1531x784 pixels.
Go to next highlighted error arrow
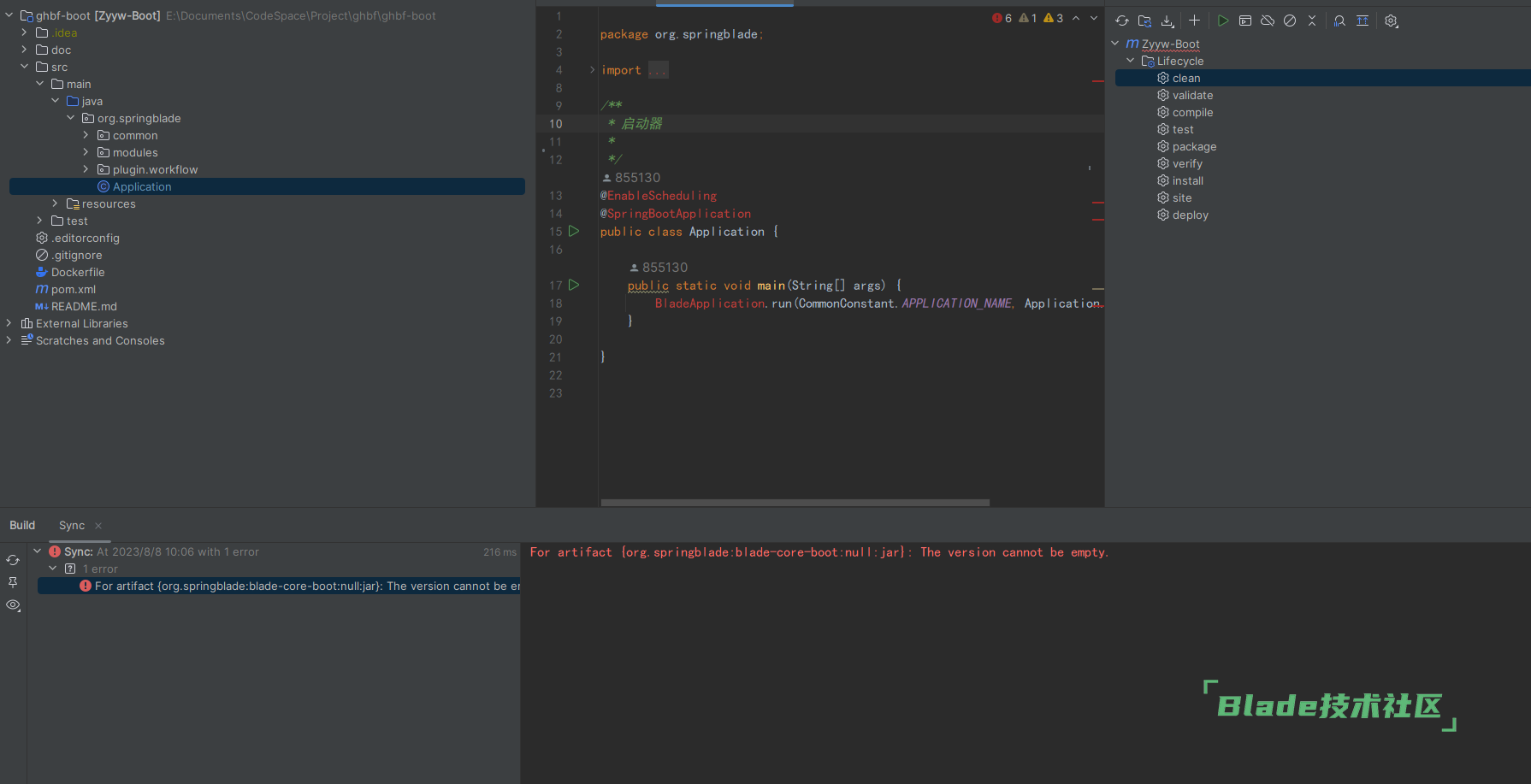coord(1094,18)
